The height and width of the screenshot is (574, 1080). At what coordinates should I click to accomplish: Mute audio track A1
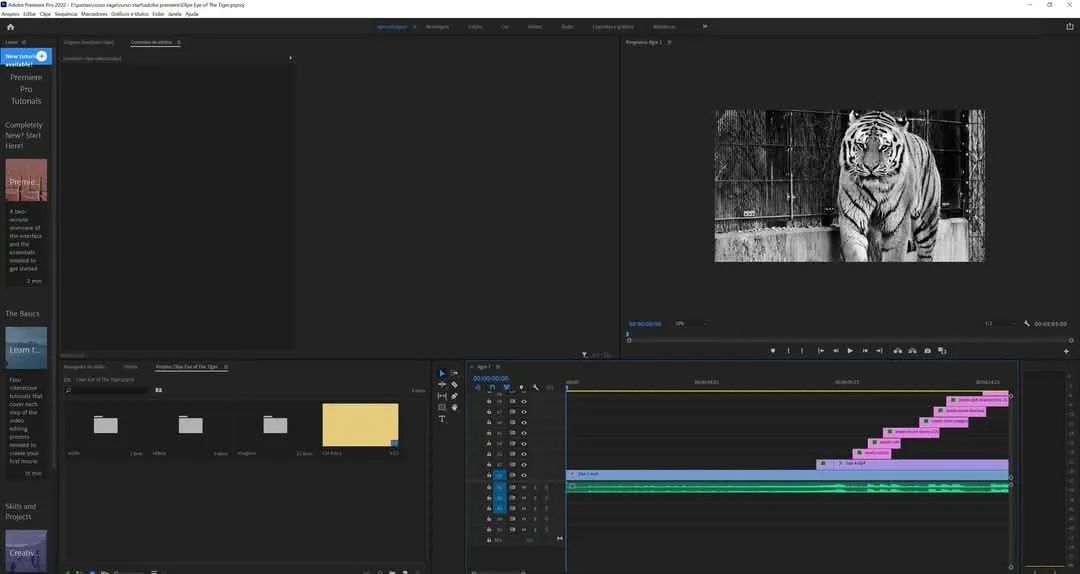click(x=524, y=487)
